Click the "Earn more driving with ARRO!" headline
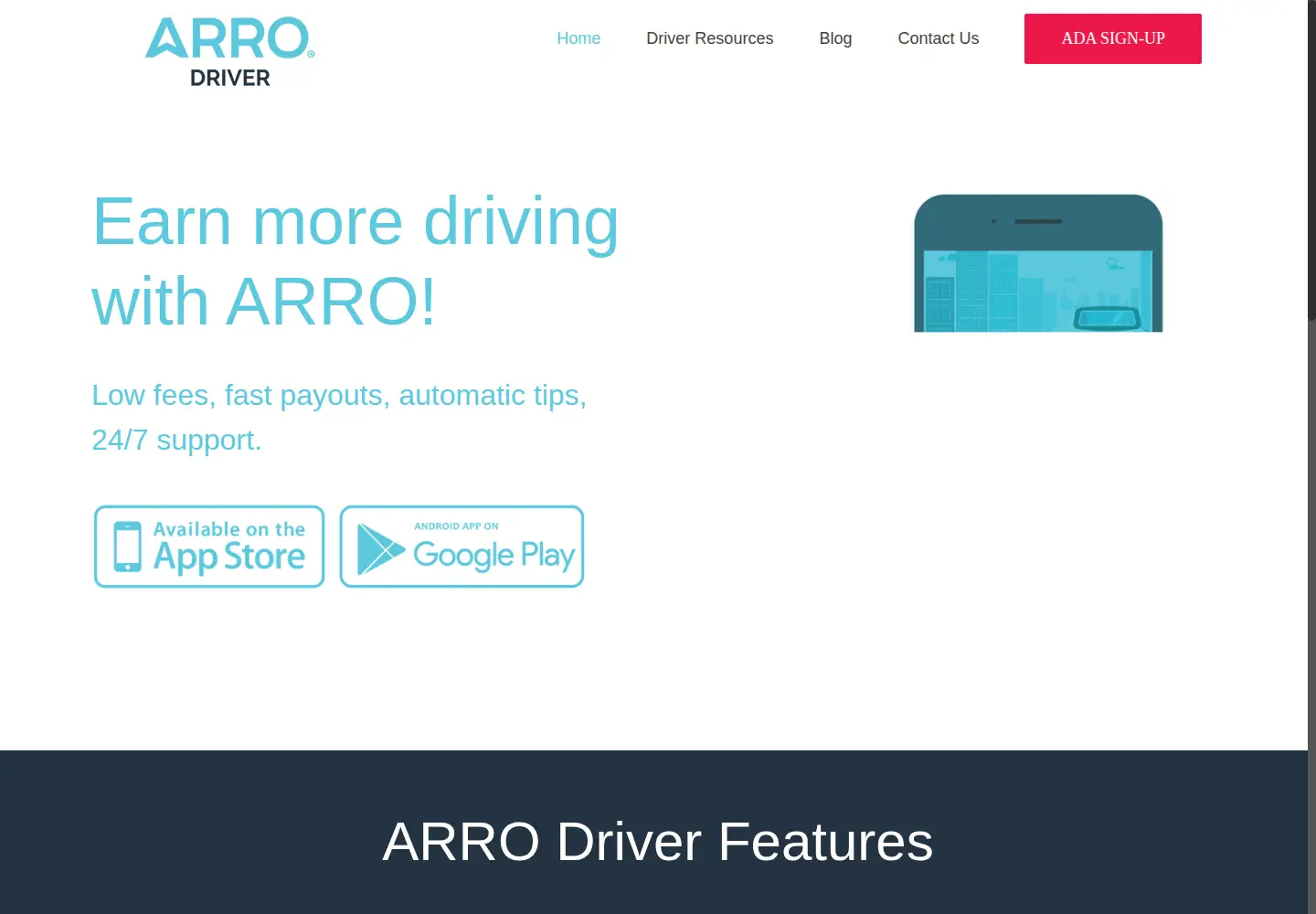Image resolution: width=1316 pixels, height=914 pixels. coord(356,261)
